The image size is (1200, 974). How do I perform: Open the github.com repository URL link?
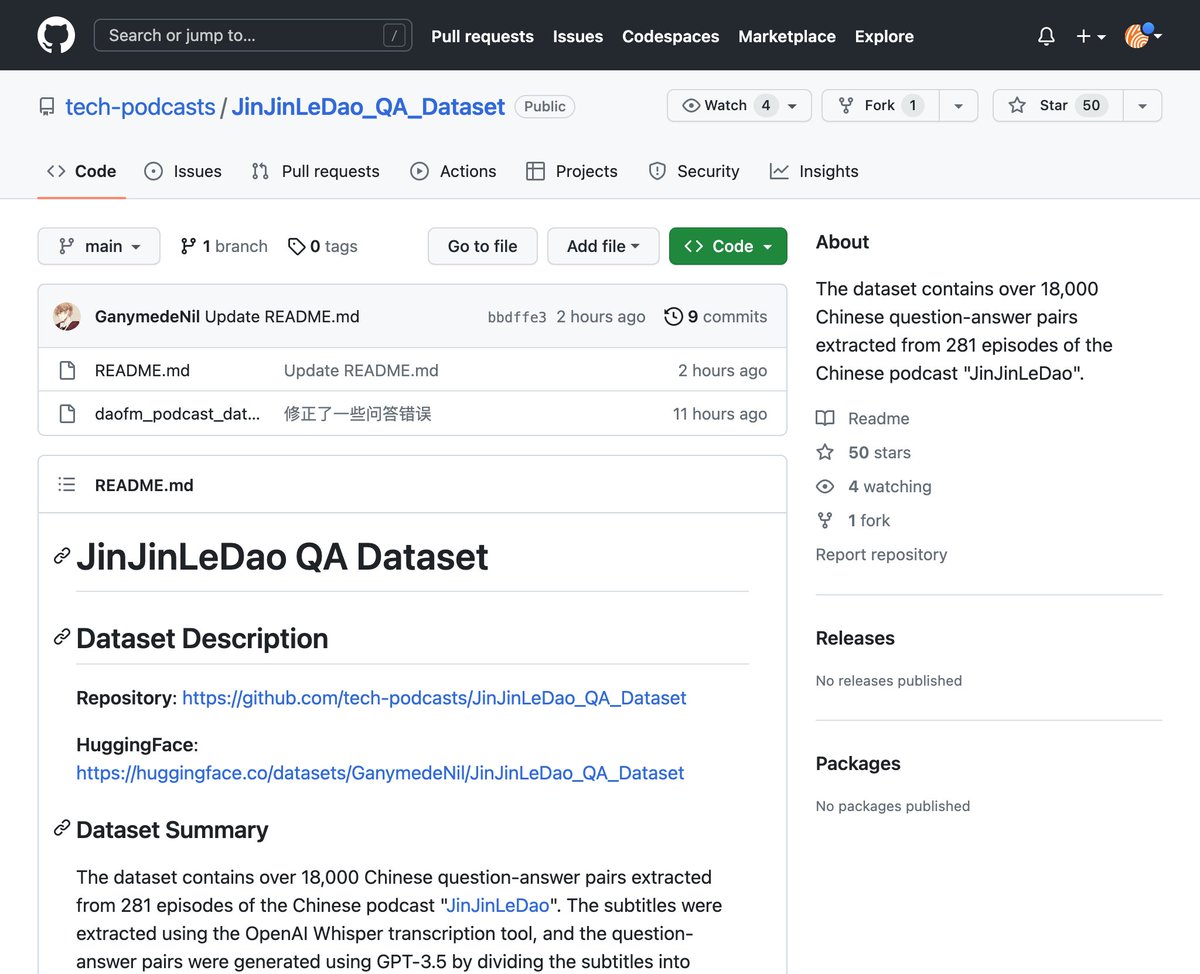[434, 698]
